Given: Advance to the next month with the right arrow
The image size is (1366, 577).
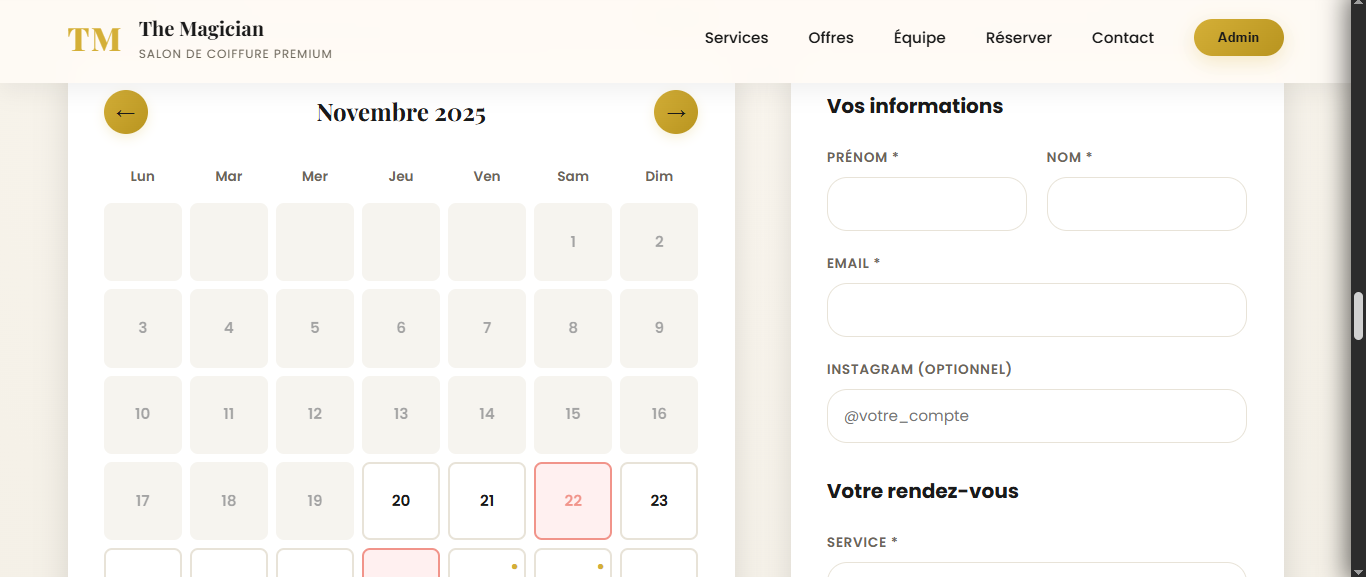Looking at the screenshot, I should coord(676,112).
